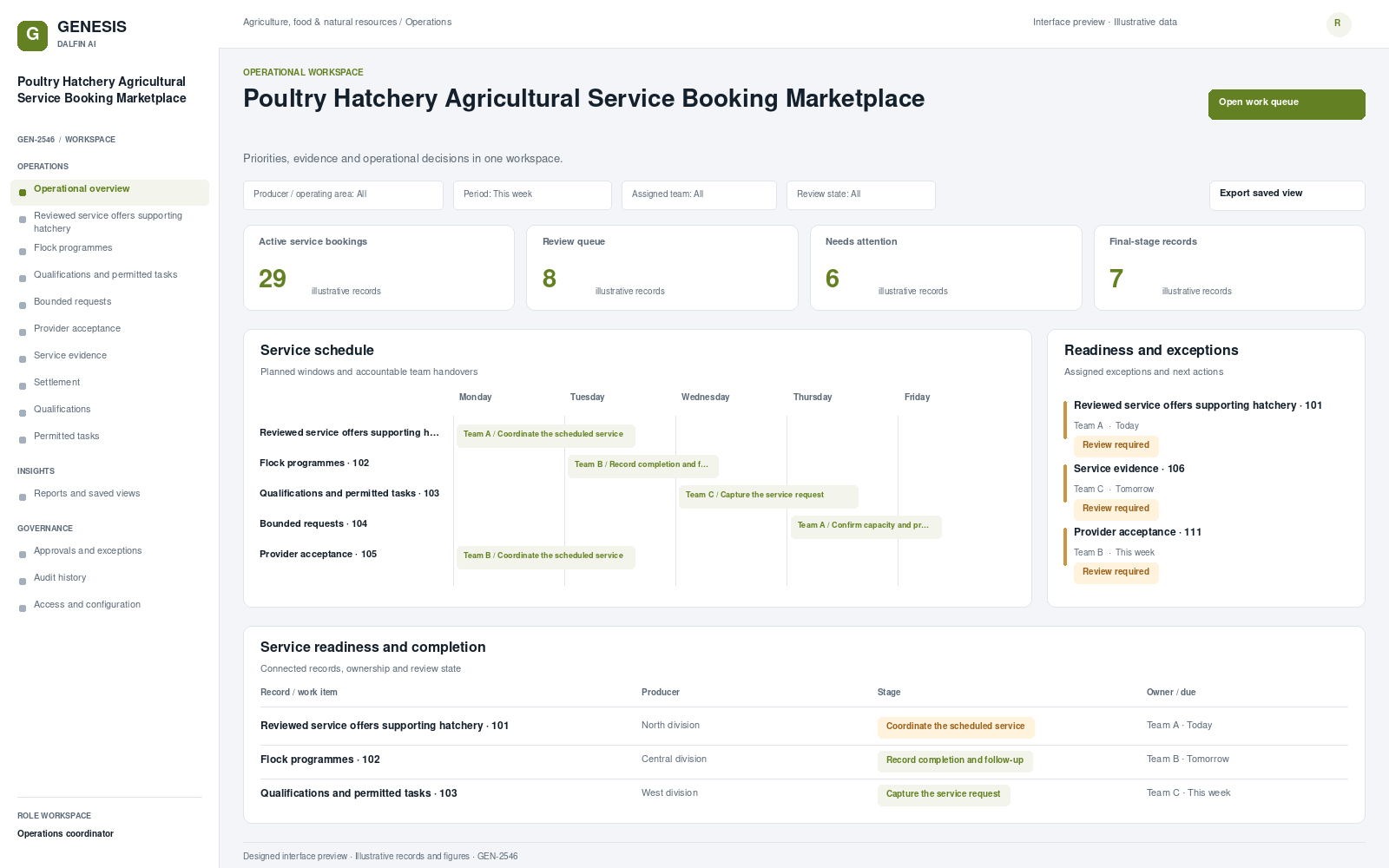This screenshot has width=1389, height=868.
Task: Open the Assigned team filter
Action: 699,195
